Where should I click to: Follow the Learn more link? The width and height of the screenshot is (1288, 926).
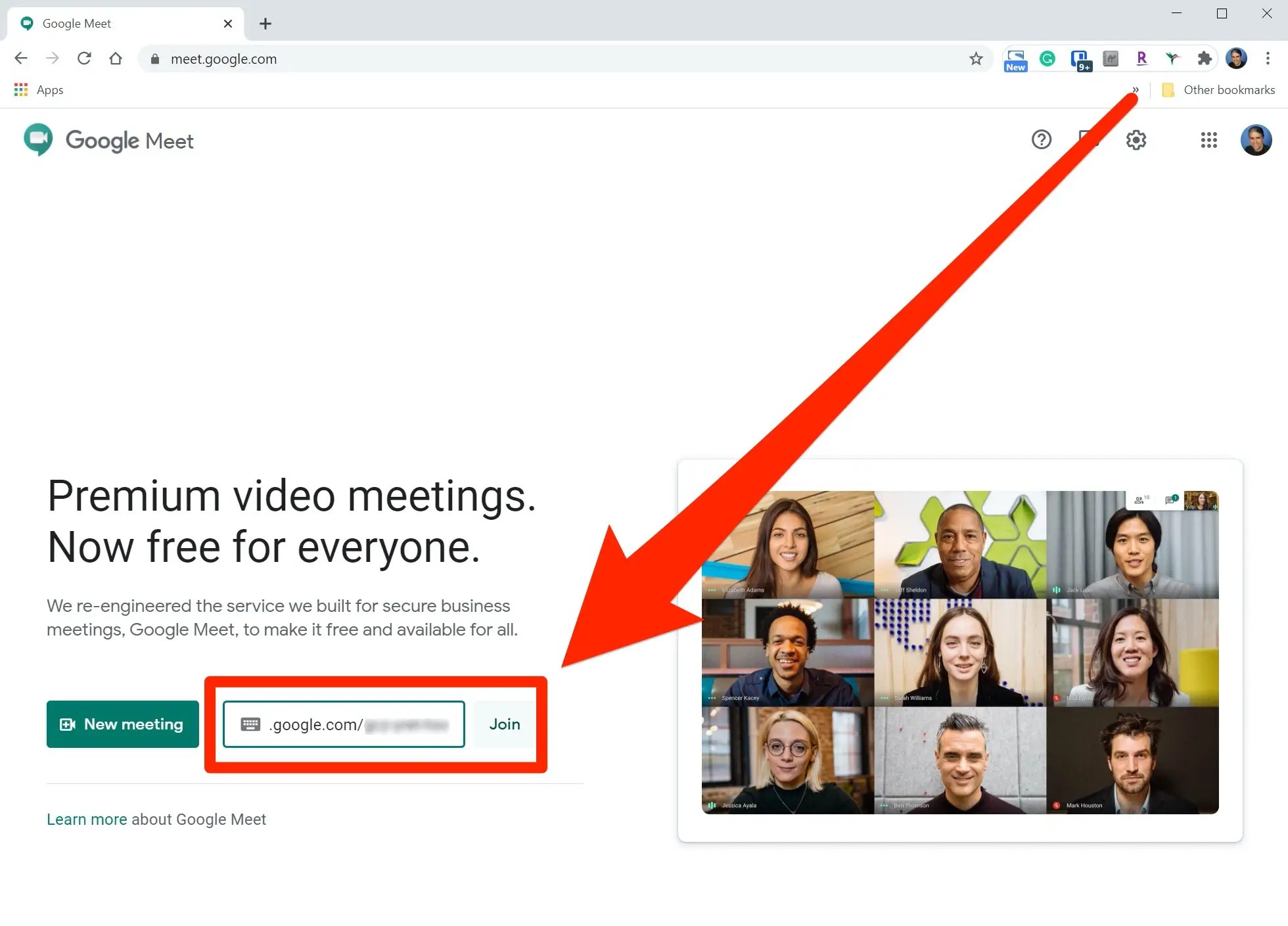(87, 819)
